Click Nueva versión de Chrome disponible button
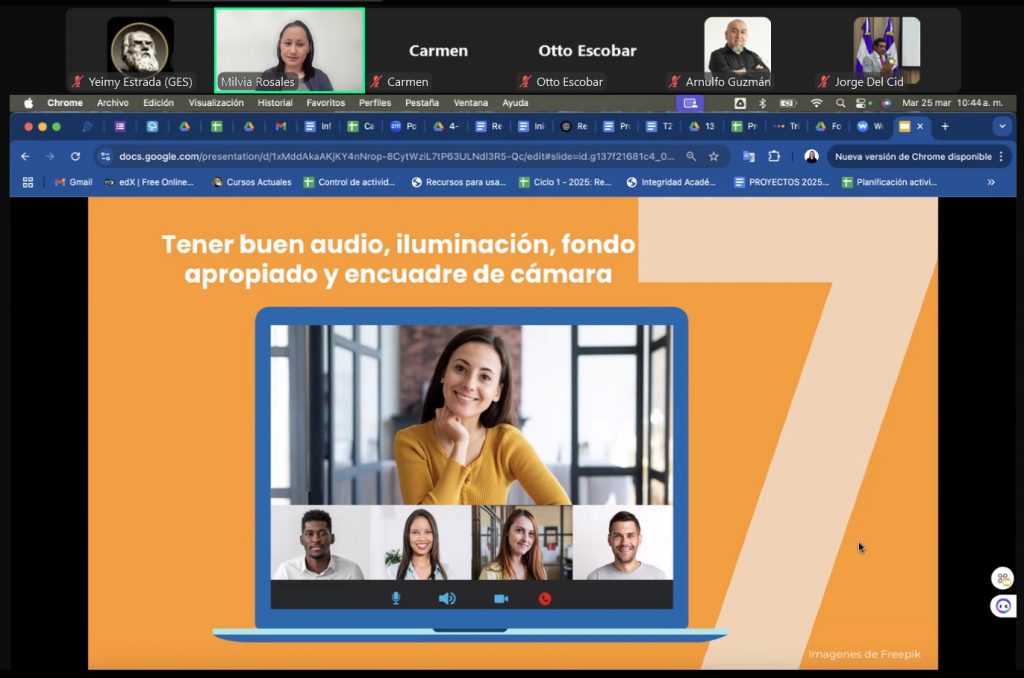1024x678 pixels. pos(912,157)
